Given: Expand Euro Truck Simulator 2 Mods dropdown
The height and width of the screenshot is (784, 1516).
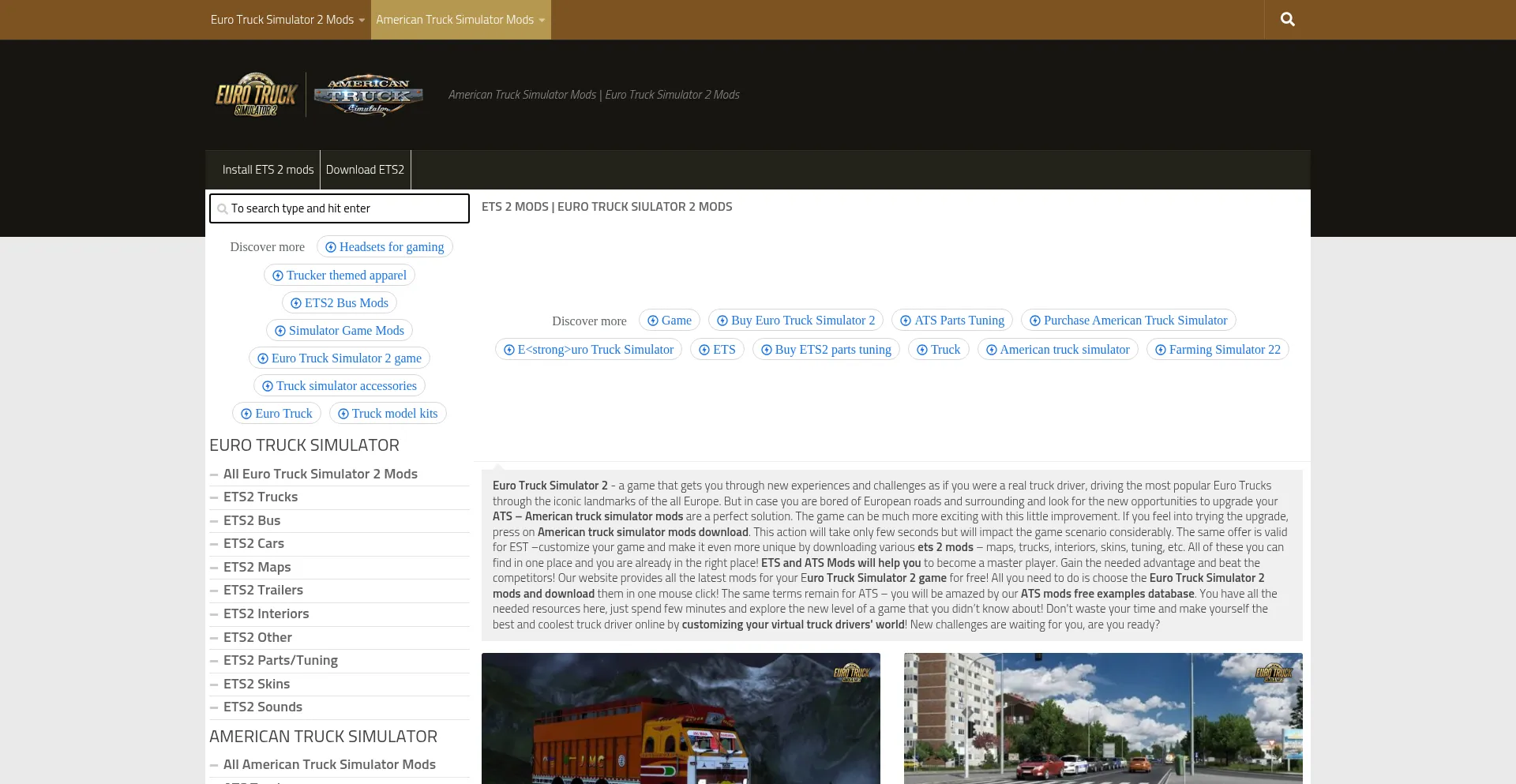Looking at the screenshot, I should point(287,20).
